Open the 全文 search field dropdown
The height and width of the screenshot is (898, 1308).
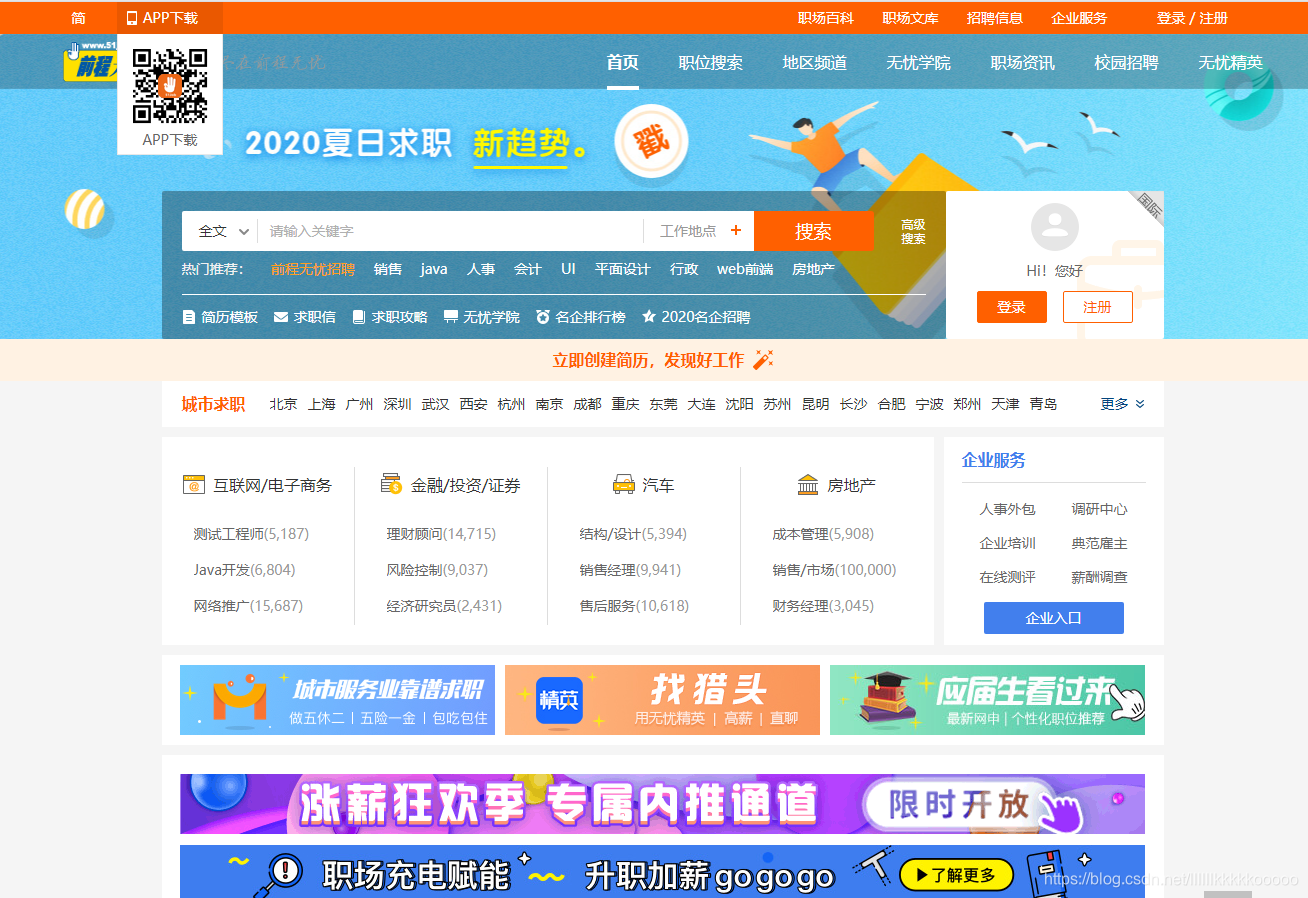pyautogui.click(x=219, y=231)
